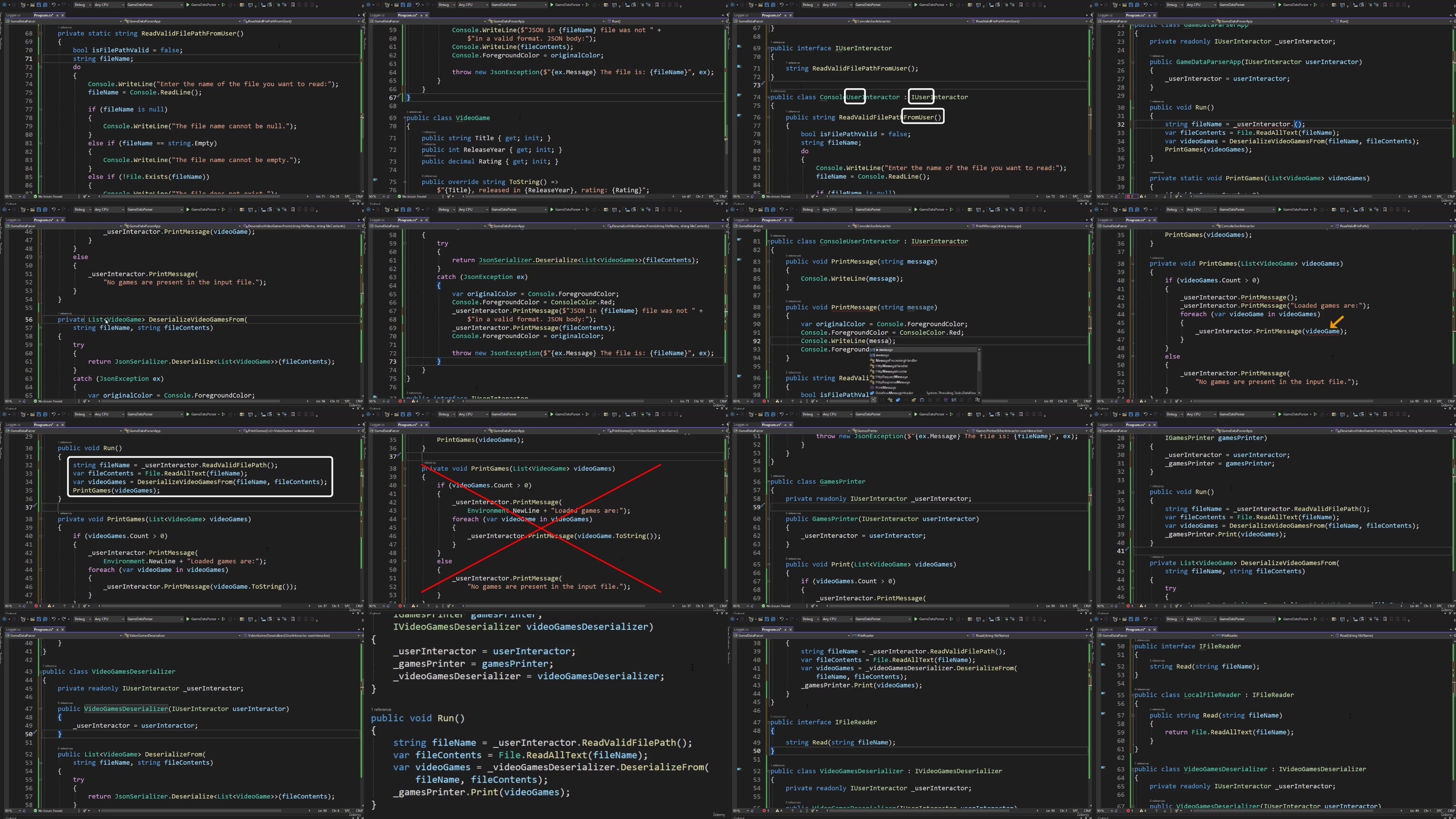Open 'GamesPrinter' class navigation dropdown
This screenshot has width=1456, height=819.
click(910, 431)
